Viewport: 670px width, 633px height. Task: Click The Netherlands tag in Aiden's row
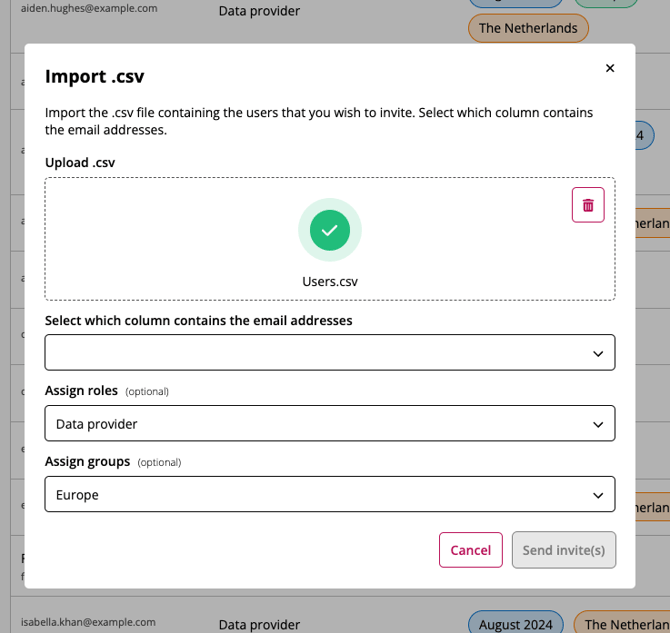528,28
